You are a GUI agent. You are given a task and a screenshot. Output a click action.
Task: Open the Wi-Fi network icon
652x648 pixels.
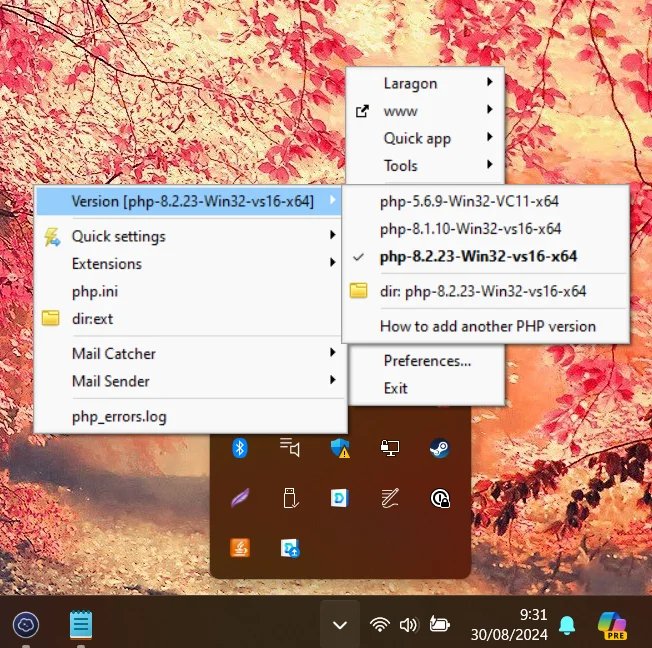coord(380,624)
